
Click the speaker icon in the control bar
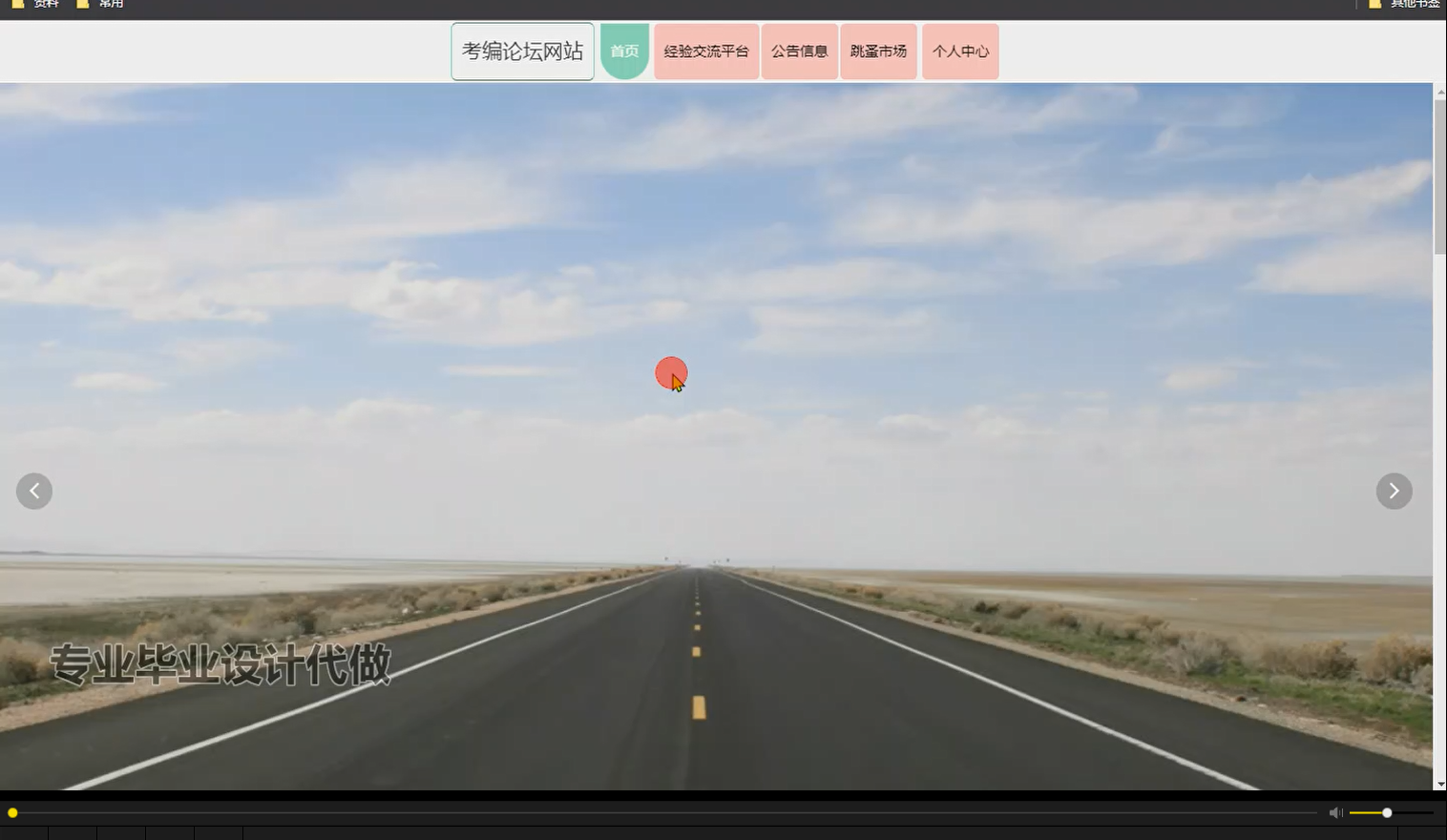pos(1335,812)
